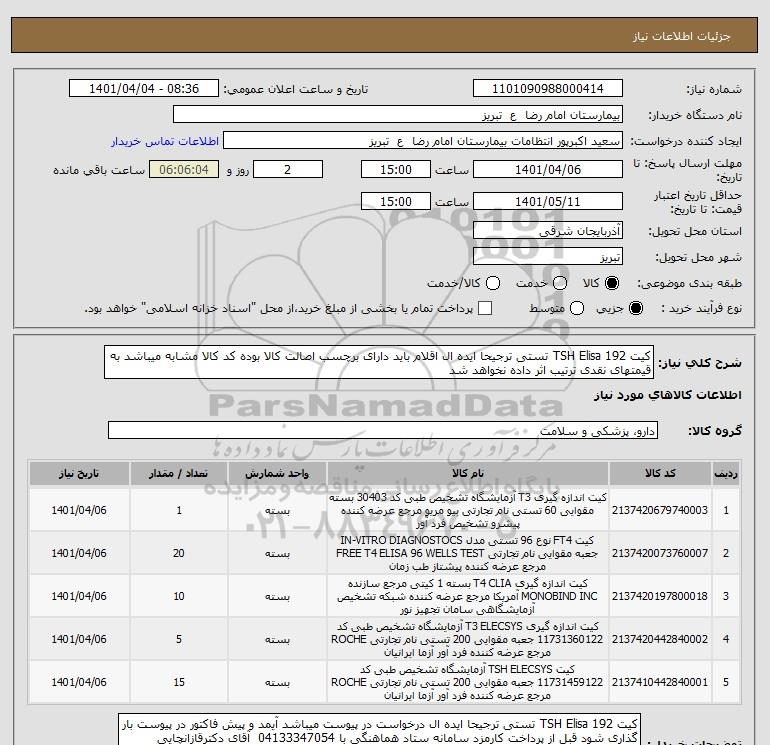Click the quantity 5 in row 4
This screenshot has width=770, height=745.
179,639
